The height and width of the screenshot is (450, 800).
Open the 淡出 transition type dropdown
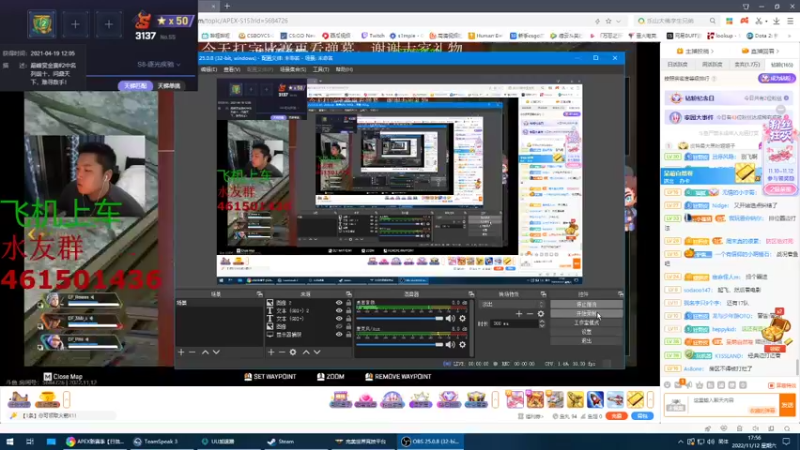point(512,304)
